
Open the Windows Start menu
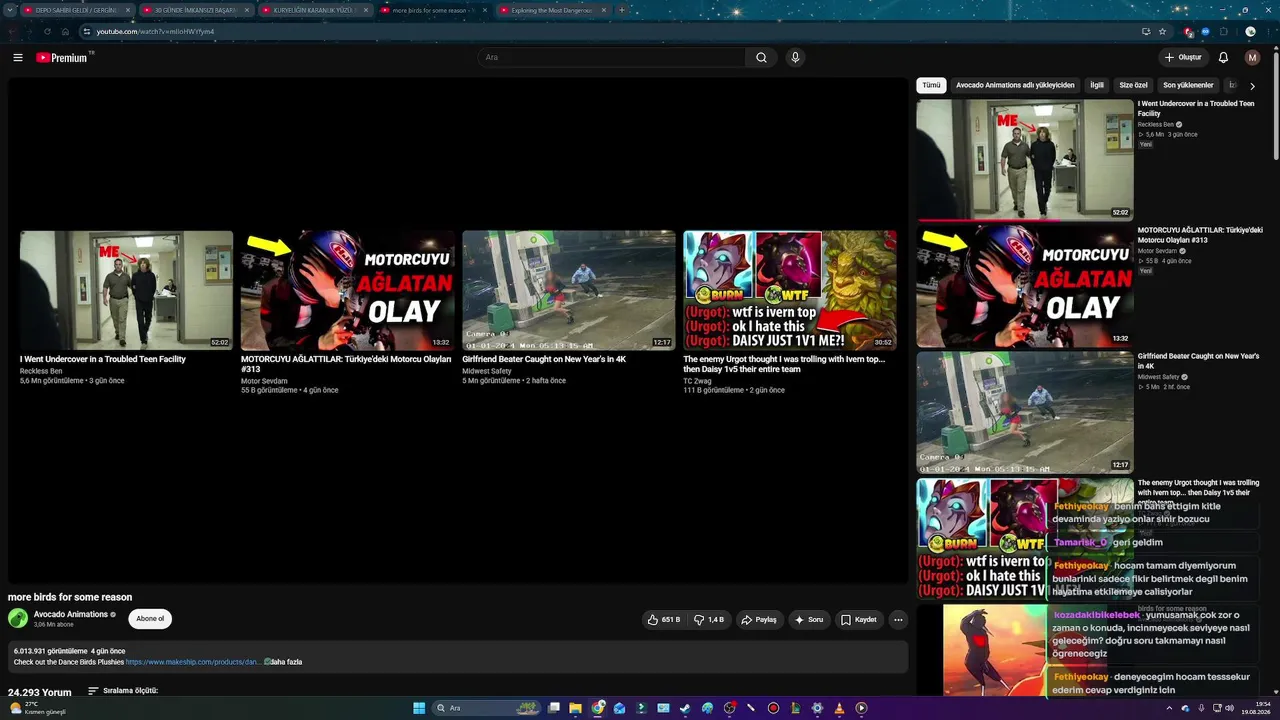[x=419, y=708]
